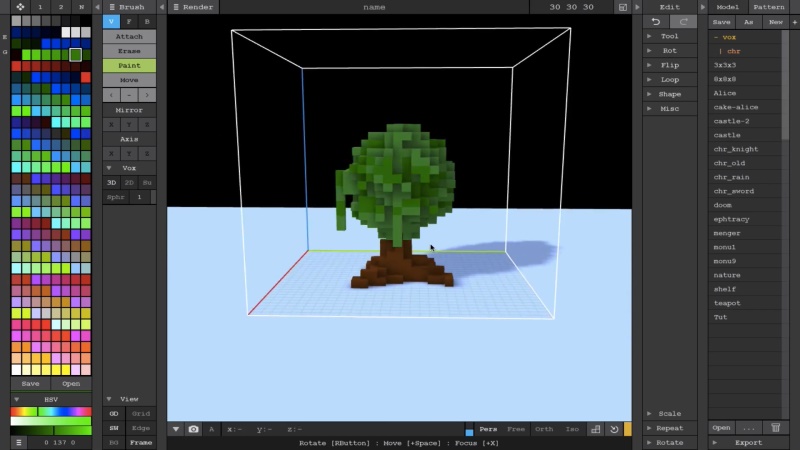
Task: Click the palette move arrows icon
Action: click(x=21, y=6)
